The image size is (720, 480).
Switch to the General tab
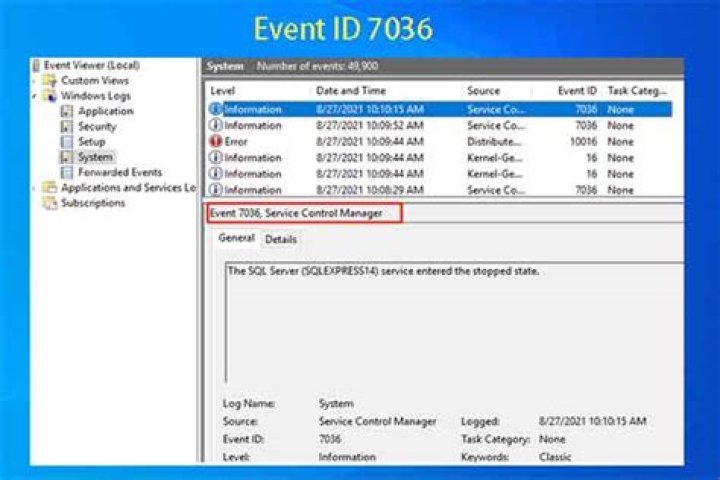[236, 238]
